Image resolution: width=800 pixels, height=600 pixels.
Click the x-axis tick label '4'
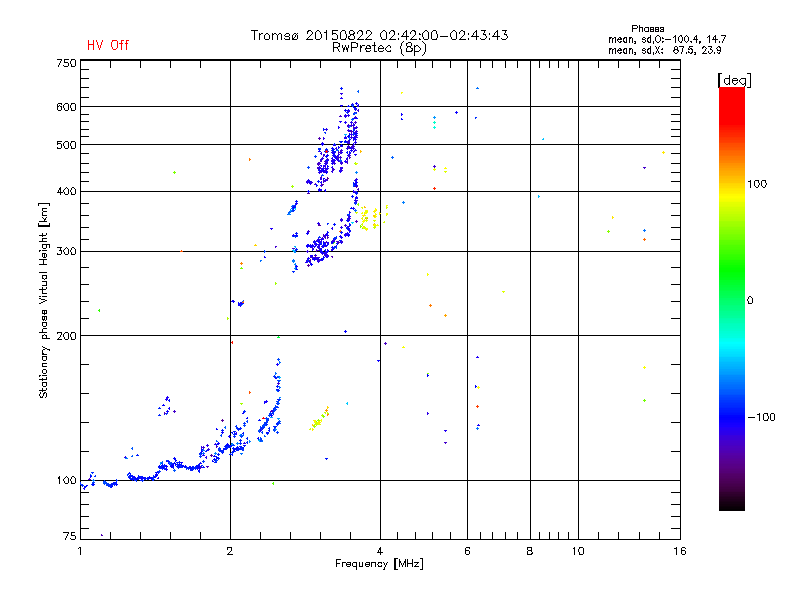(x=380, y=551)
